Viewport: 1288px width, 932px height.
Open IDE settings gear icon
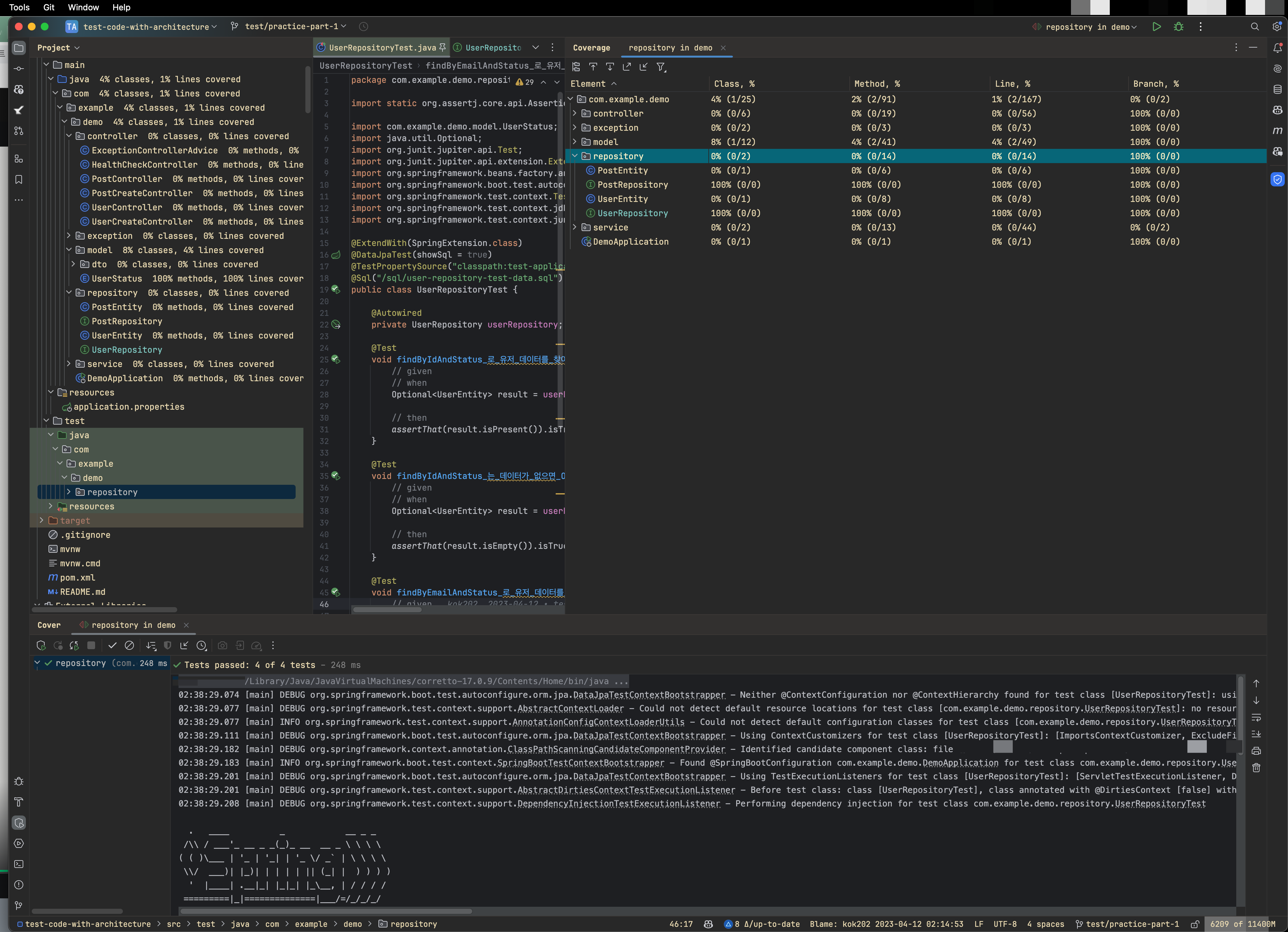tap(1277, 27)
